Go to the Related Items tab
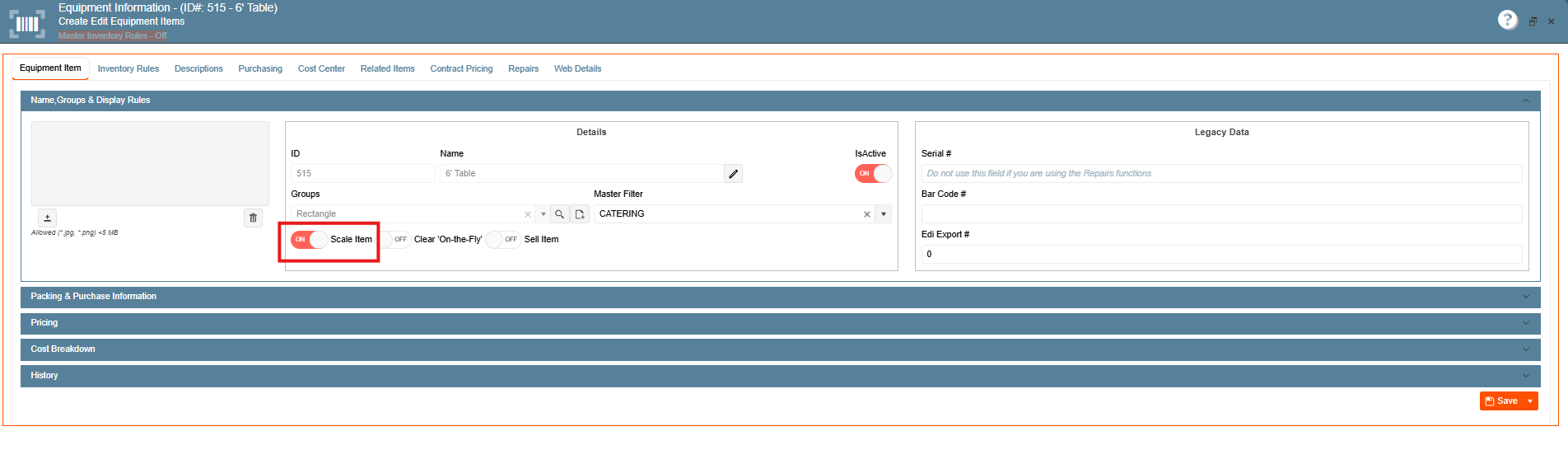The image size is (1568, 464). tap(387, 68)
